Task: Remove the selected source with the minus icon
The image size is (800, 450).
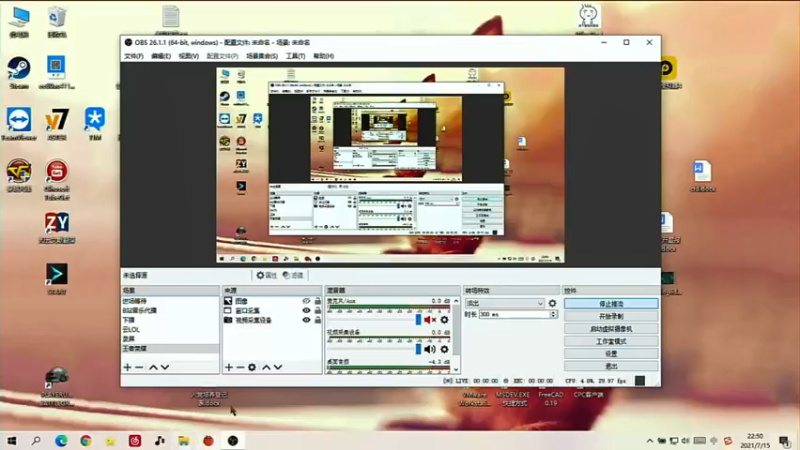Action: tap(240, 367)
